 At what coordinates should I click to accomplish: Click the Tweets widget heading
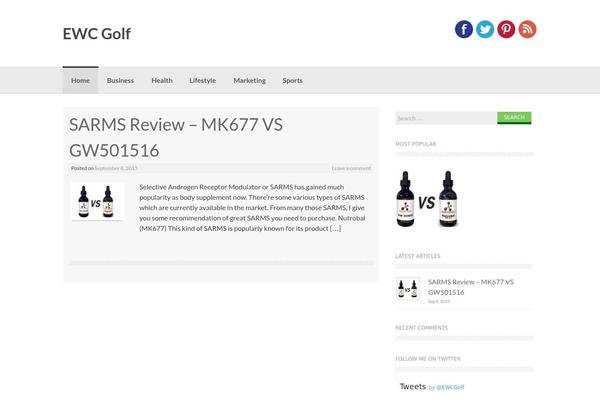point(412,387)
